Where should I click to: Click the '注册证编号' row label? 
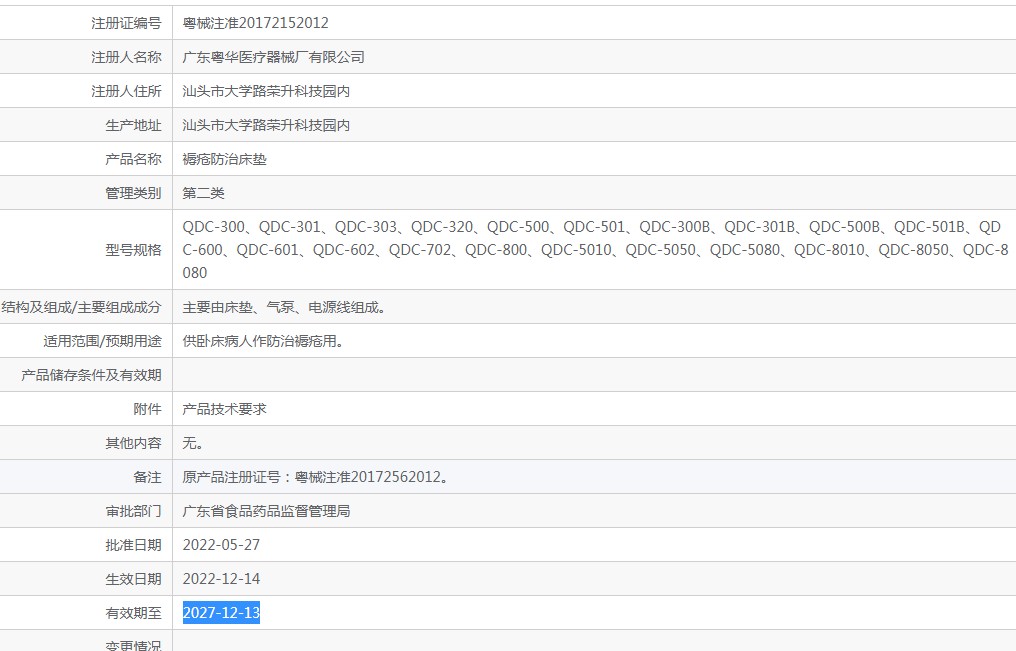pos(126,23)
